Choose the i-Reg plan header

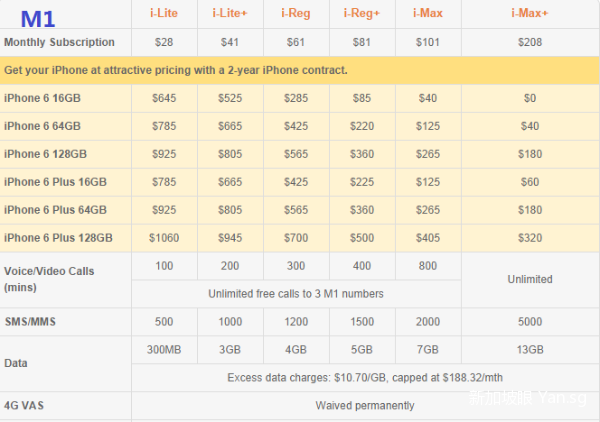(296, 14)
